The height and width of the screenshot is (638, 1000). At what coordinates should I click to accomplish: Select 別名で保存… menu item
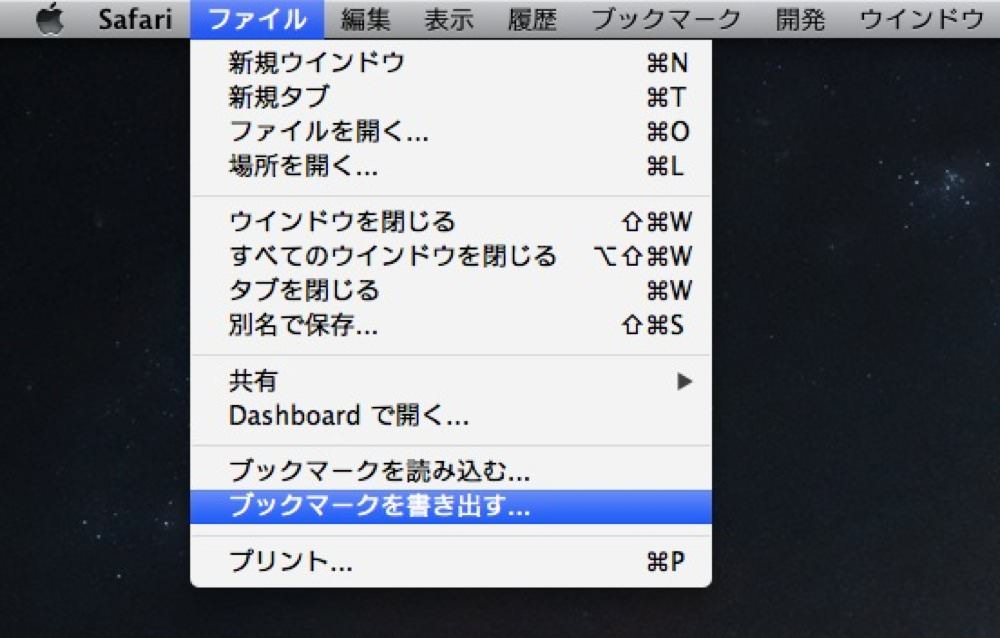pos(451,325)
